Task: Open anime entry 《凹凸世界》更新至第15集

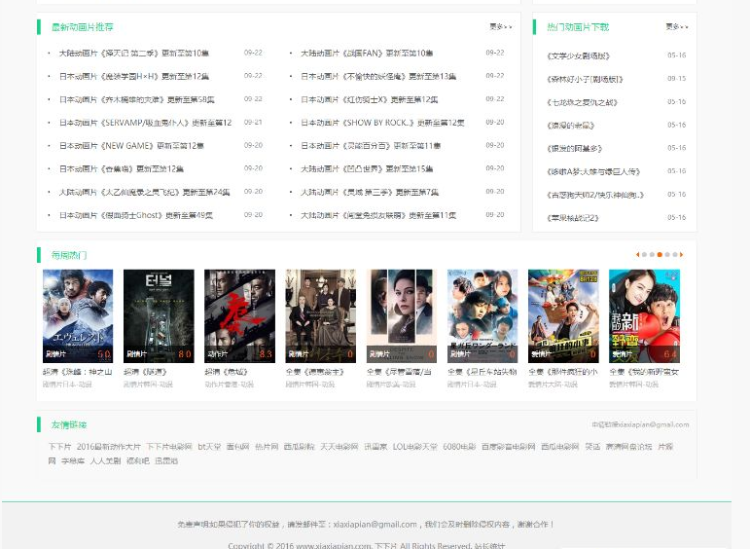Action: pyautogui.click(x=367, y=169)
